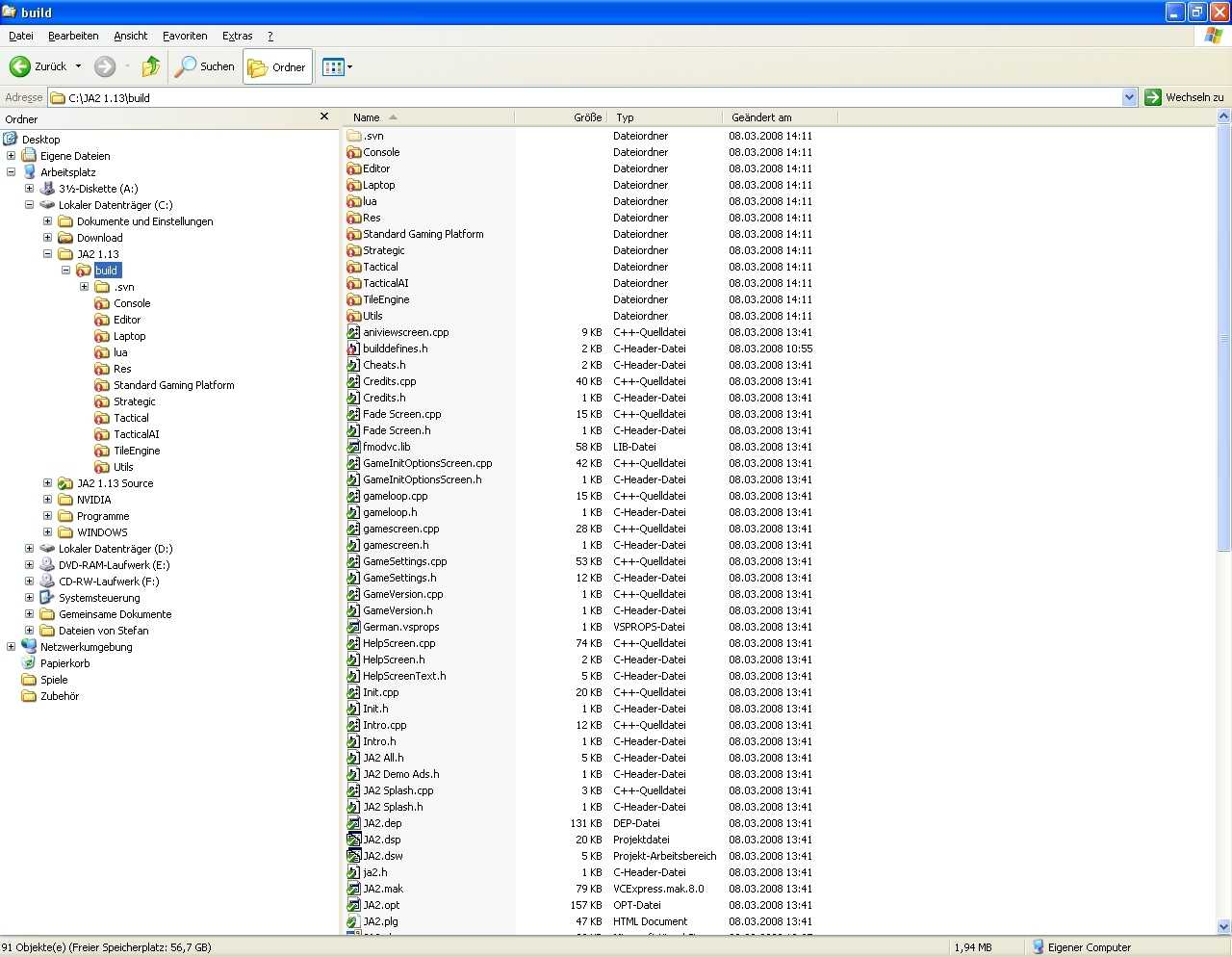The width and height of the screenshot is (1232, 957).
Task: Go up one folder level icon
Action: pyautogui.click(x=150, y=66)
